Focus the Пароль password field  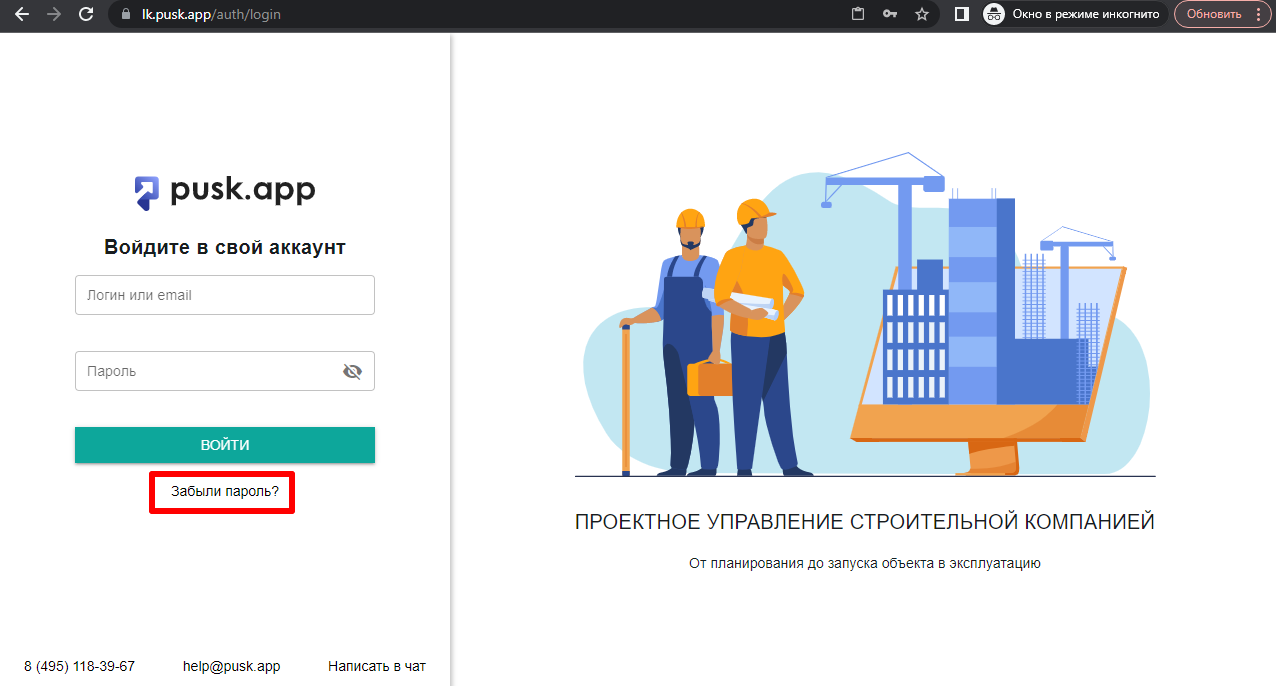point(225,371)
